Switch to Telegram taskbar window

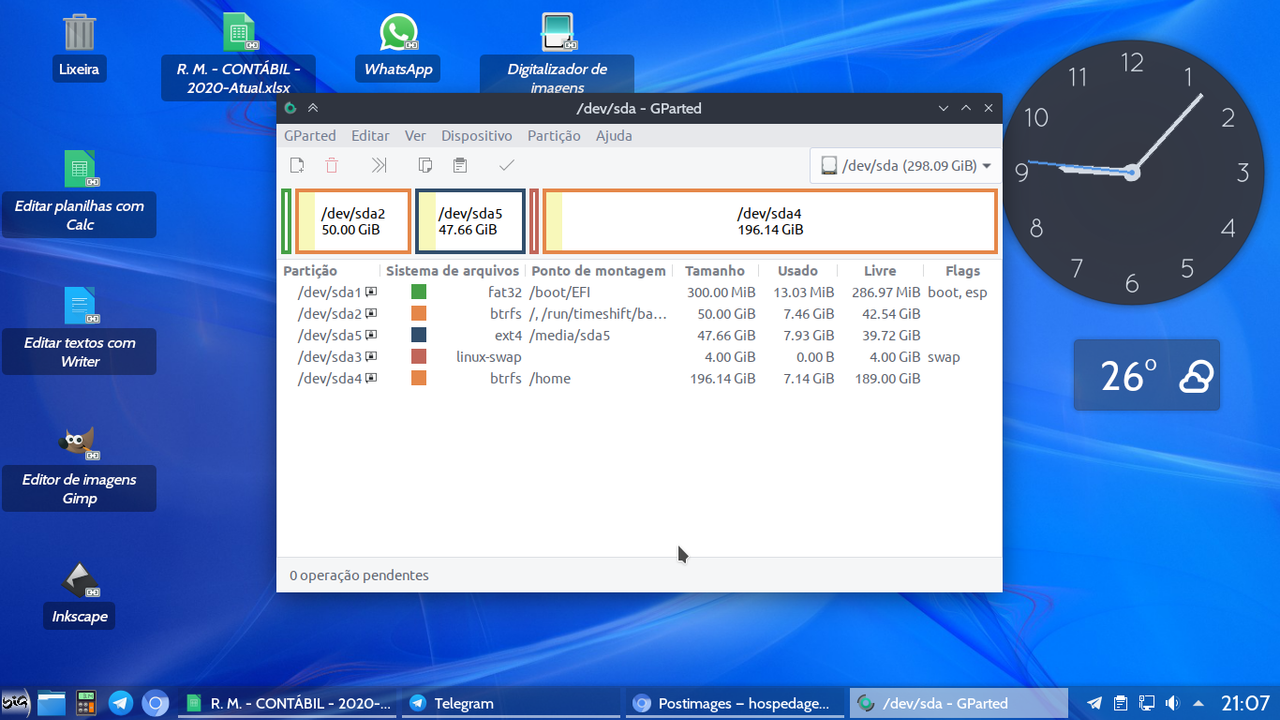pos(511,703)
